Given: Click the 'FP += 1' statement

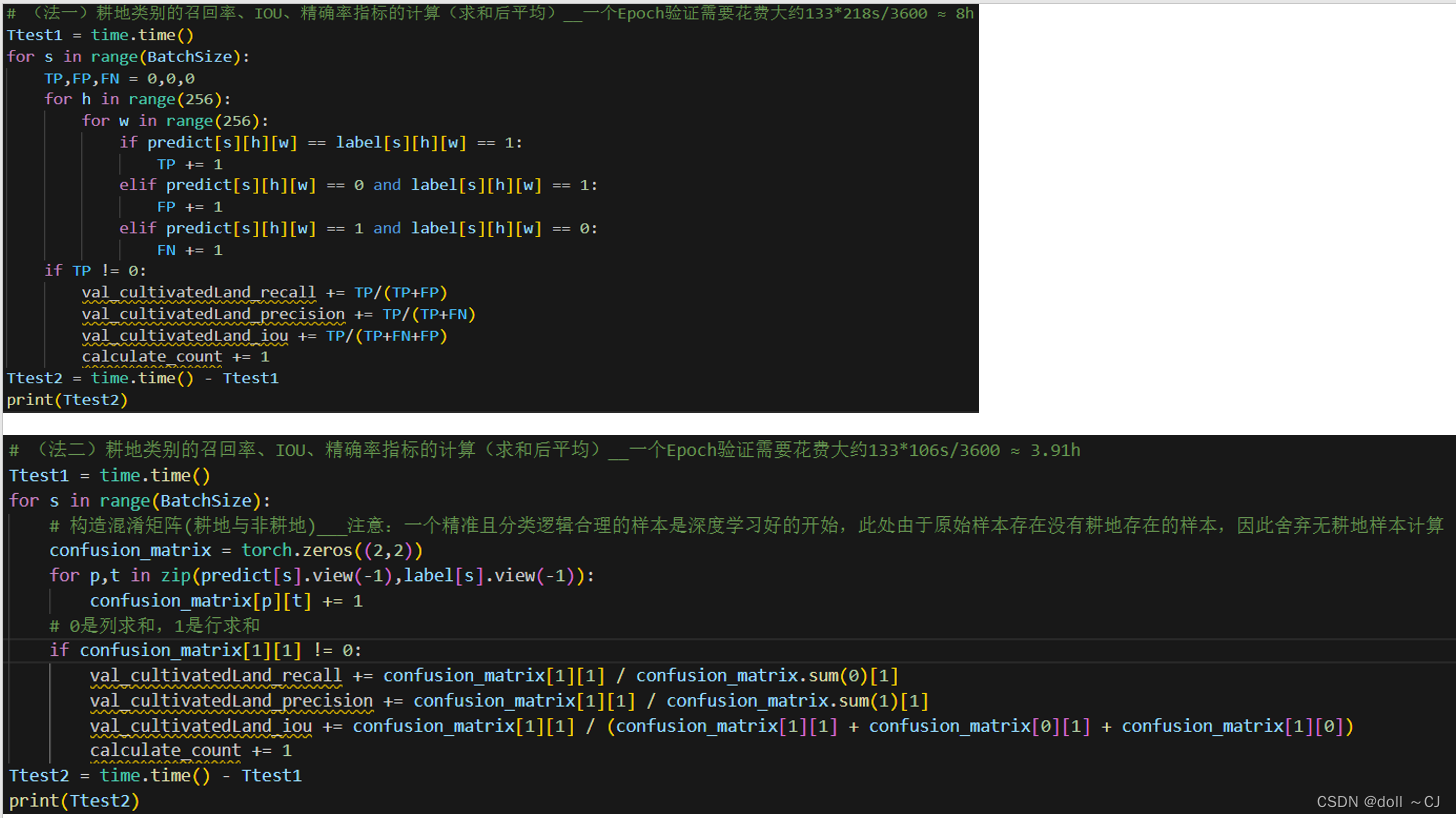Looking at the screenshot, I should tap(190, 207).
